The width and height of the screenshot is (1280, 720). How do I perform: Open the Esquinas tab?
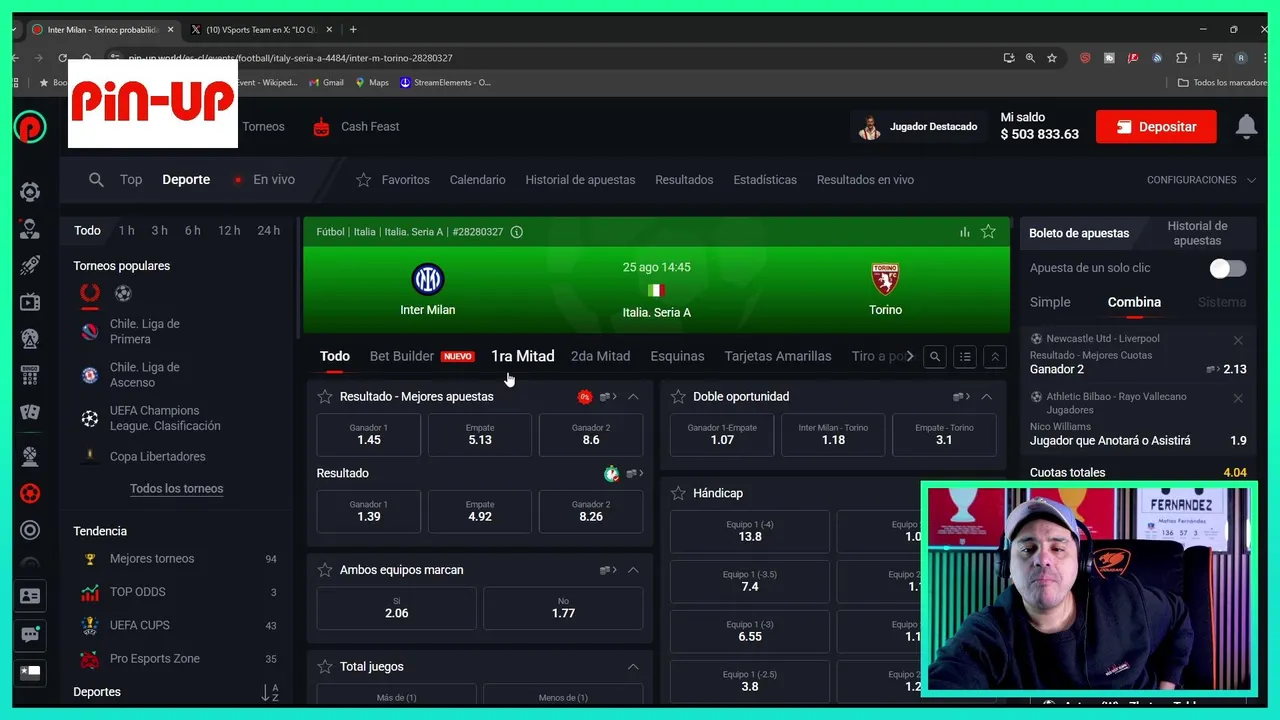[x=677, y=356]
